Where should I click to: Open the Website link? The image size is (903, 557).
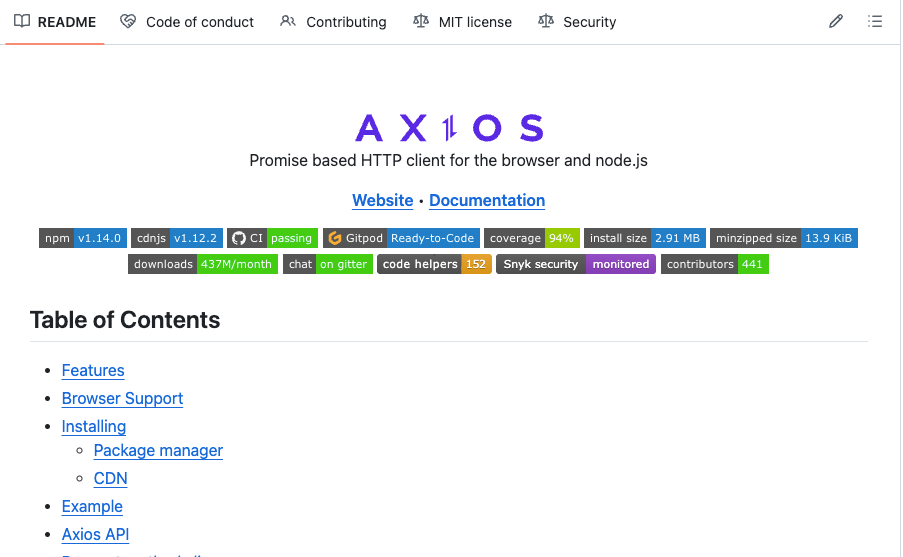(382, 200)
